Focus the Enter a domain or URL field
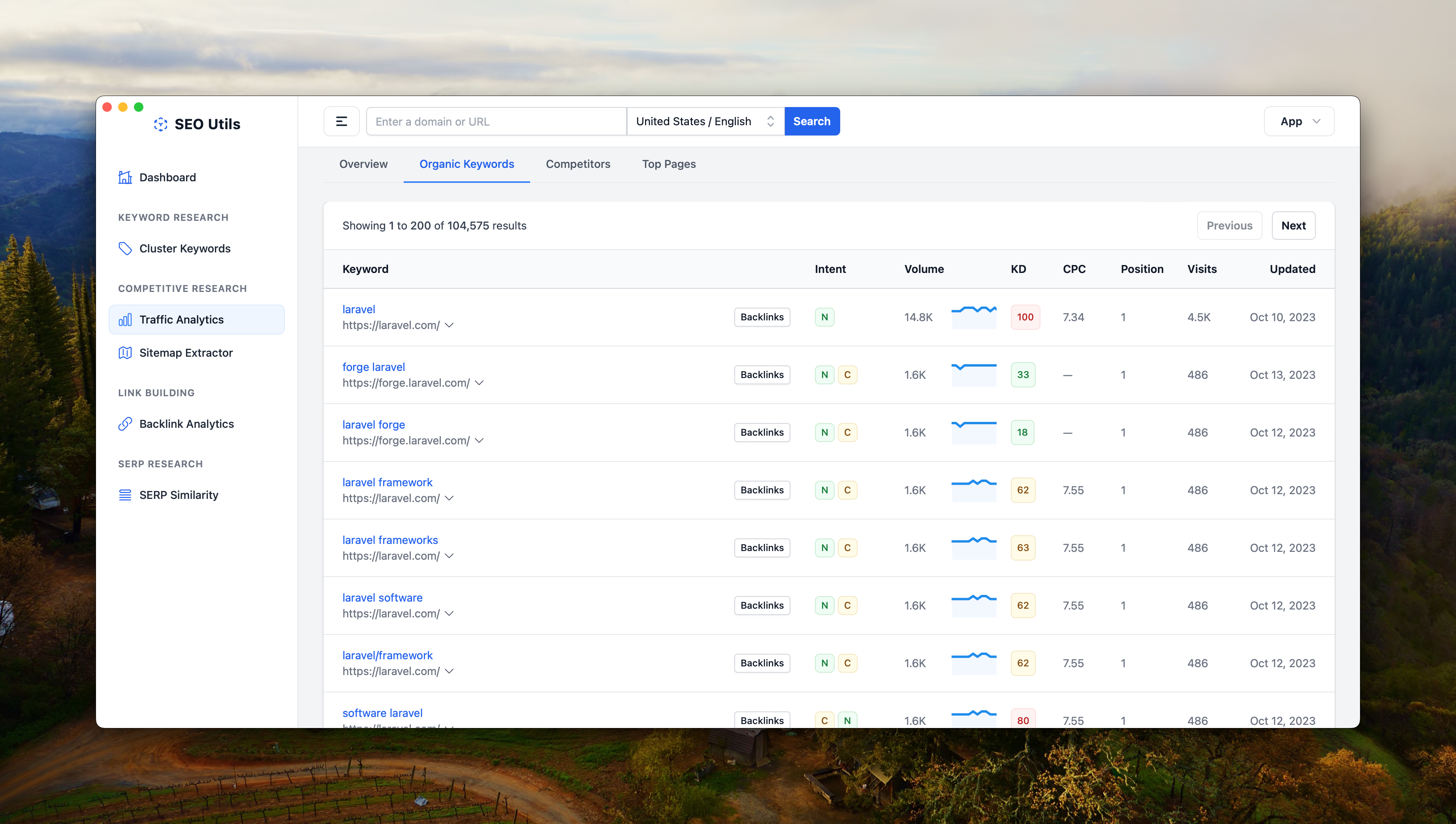The height and width of the screenshot is (824, 1456). 496,121
